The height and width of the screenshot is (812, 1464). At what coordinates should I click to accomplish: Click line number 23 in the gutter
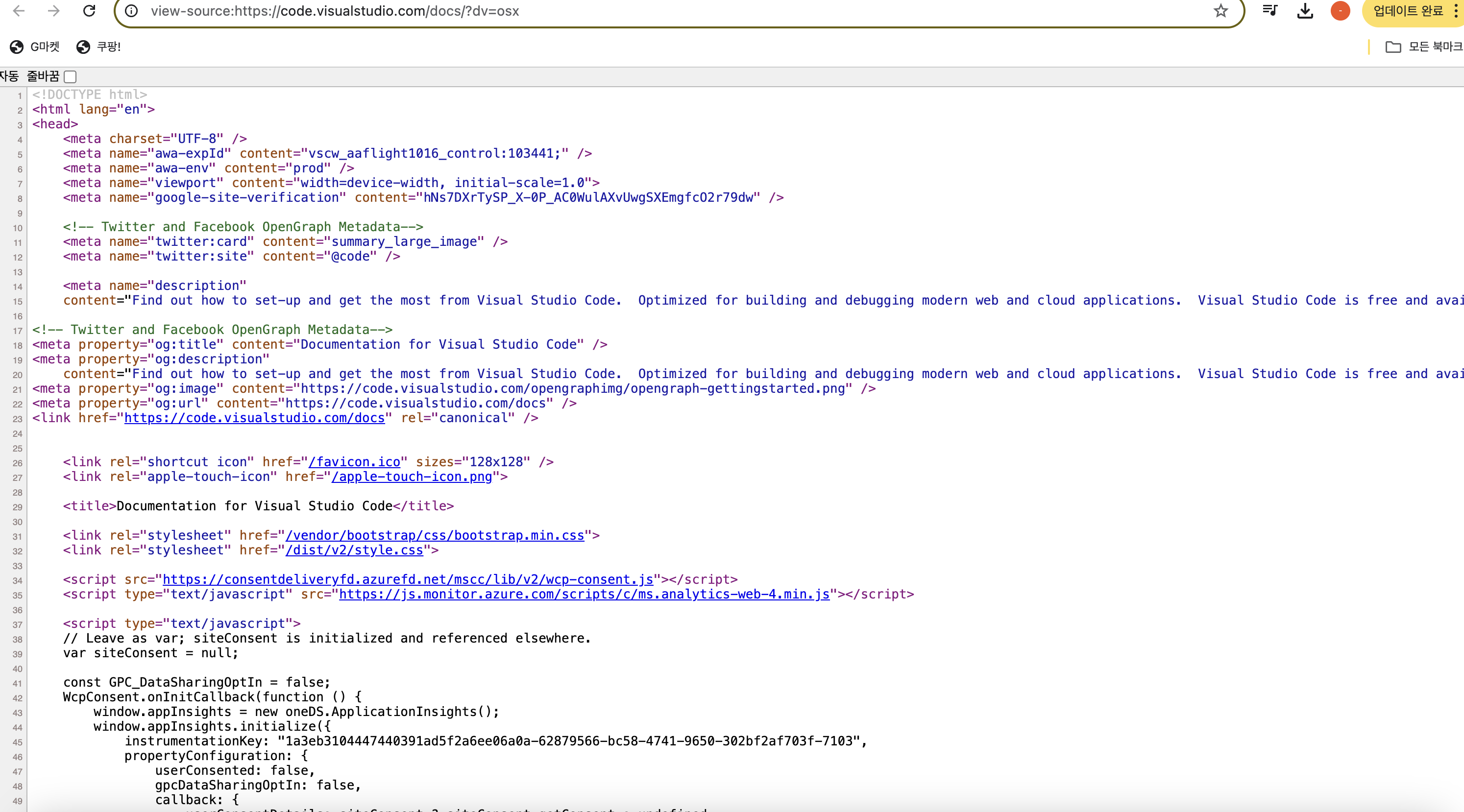pyautogui.click(x=18, y=419)
